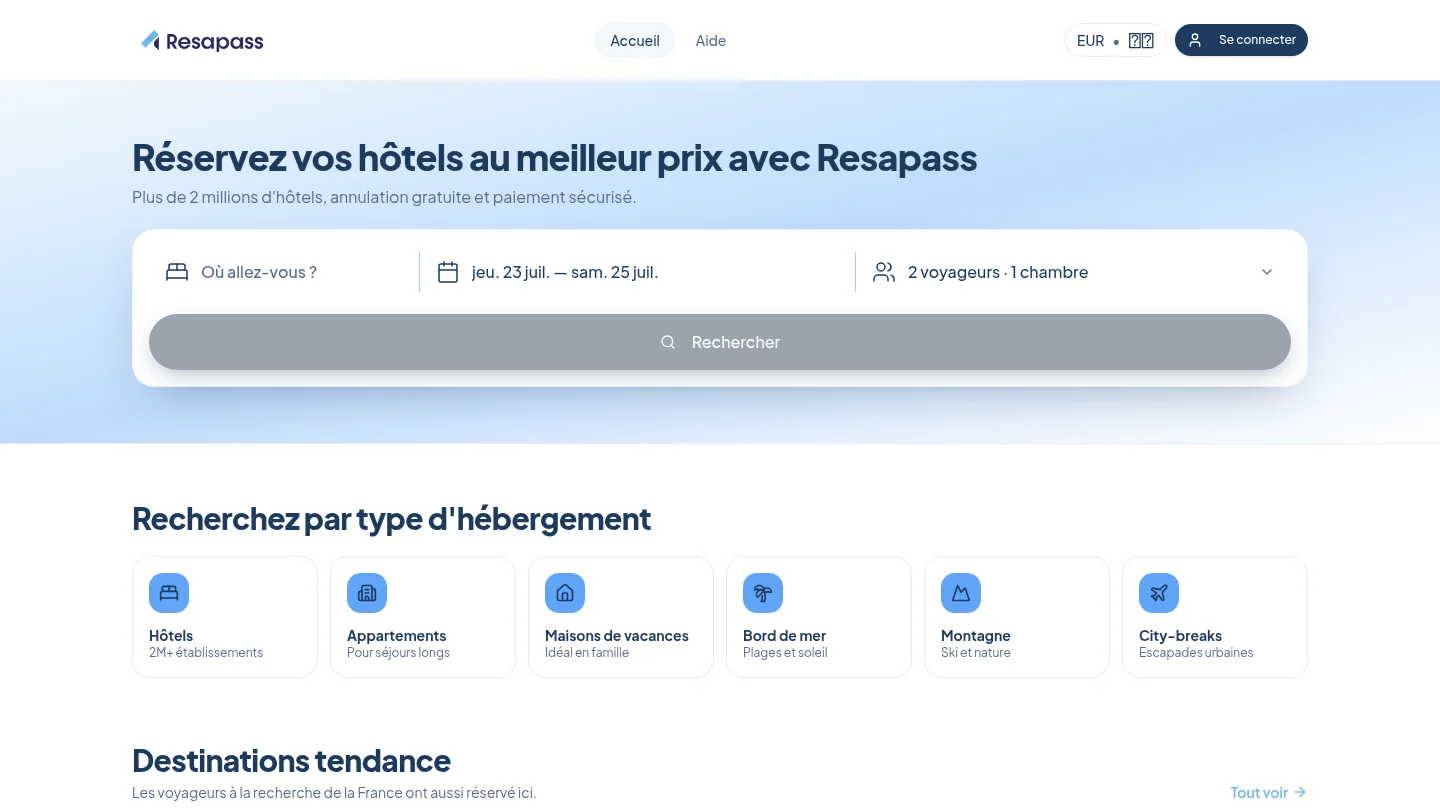Click the Hôtels bed icon

click(x=169, y=593)
